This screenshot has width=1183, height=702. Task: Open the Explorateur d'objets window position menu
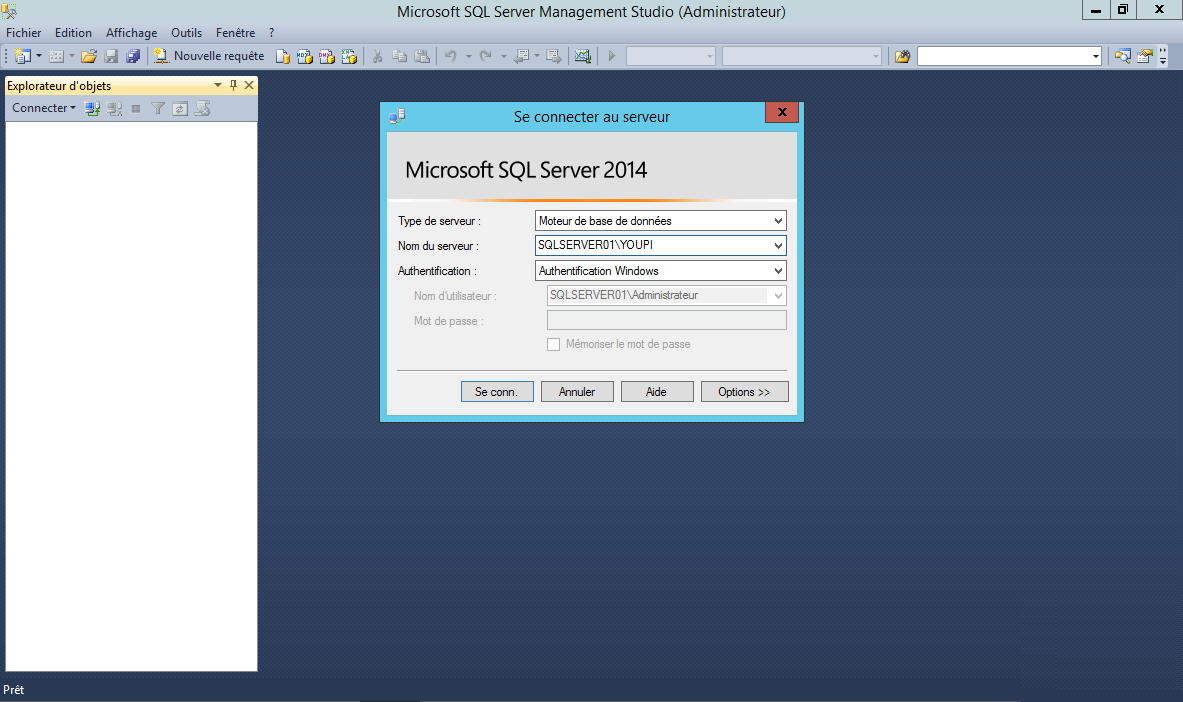[x=218, y=85]
